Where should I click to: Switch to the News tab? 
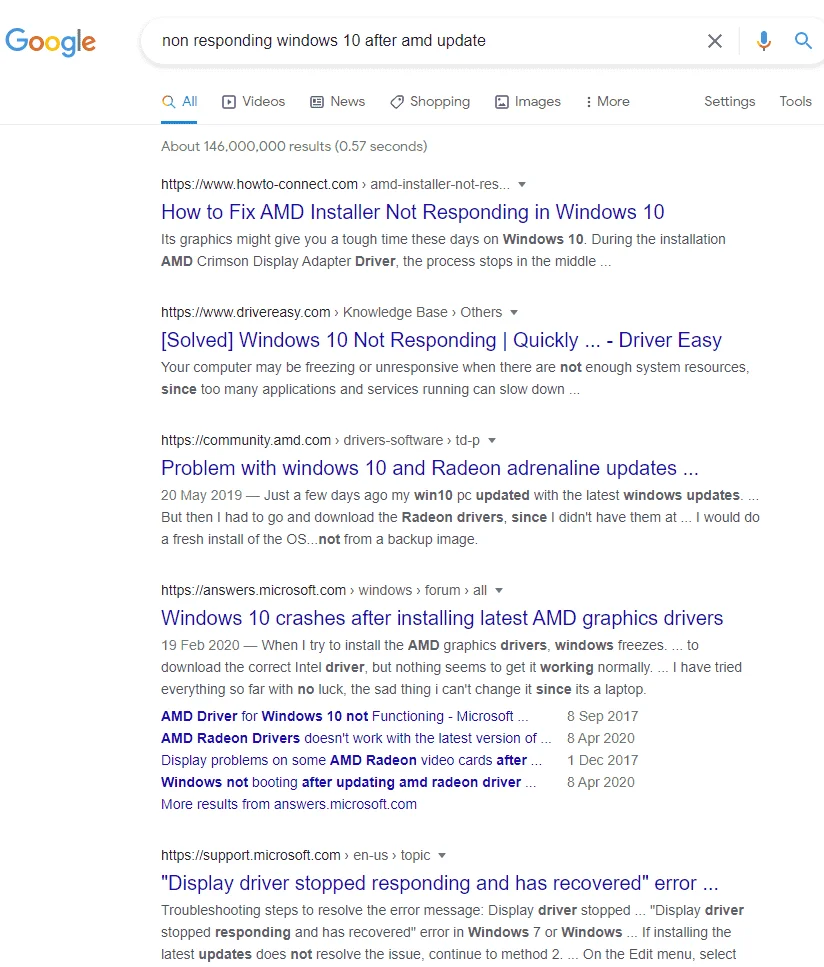337,101
